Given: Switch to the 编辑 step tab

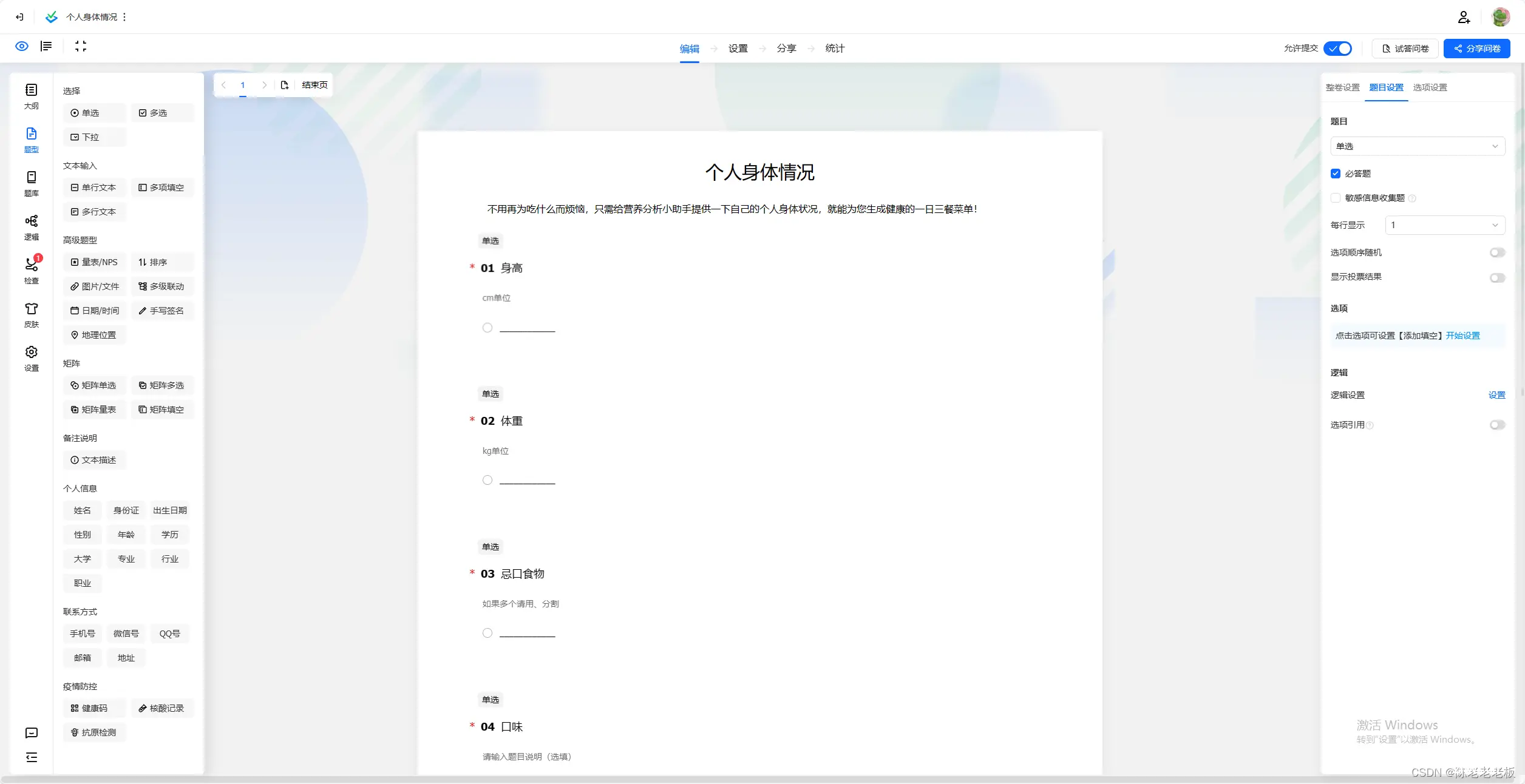Looking at the screenshot, I should 690,49.
